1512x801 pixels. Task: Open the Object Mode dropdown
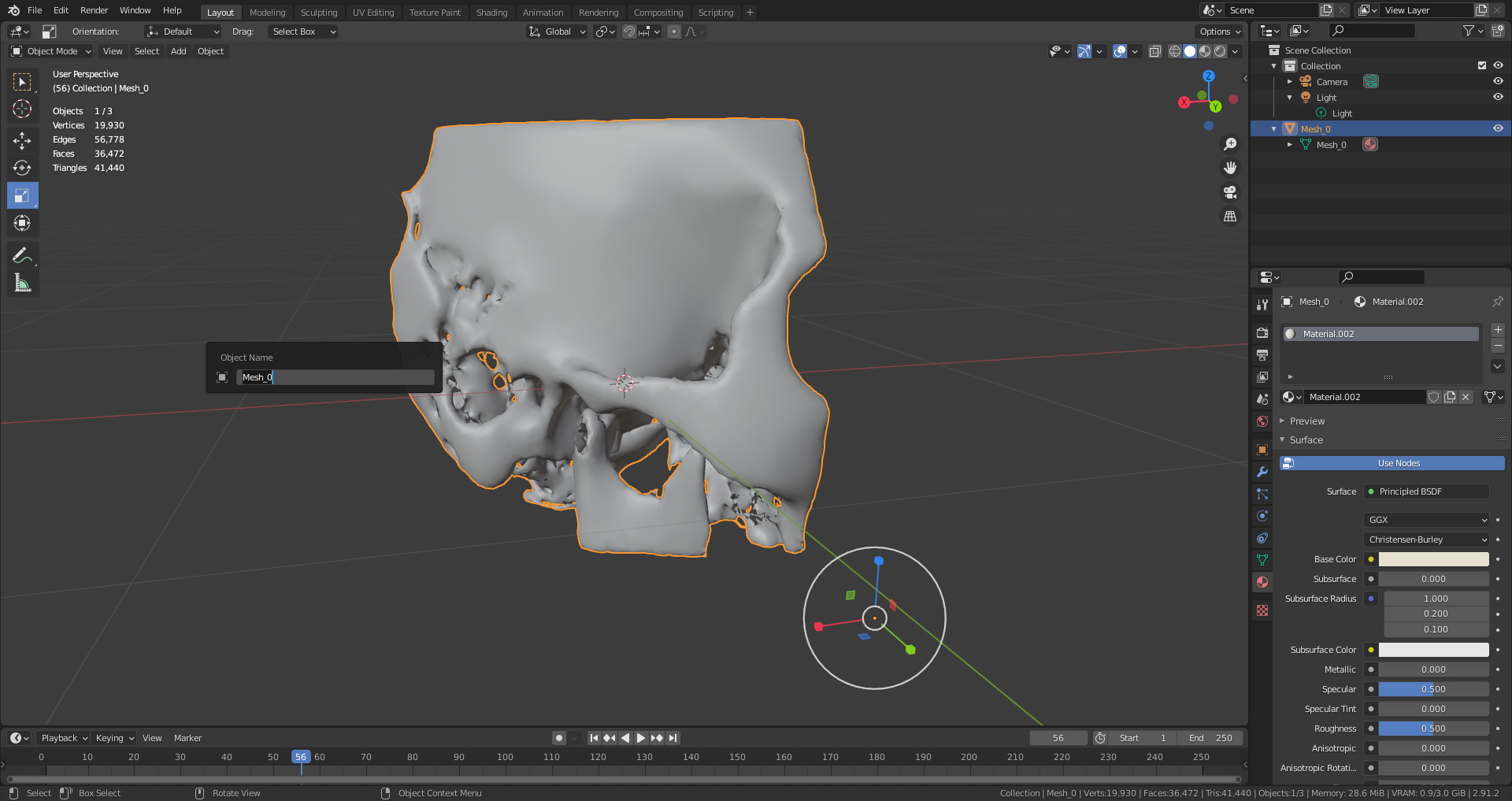point(51,51)
